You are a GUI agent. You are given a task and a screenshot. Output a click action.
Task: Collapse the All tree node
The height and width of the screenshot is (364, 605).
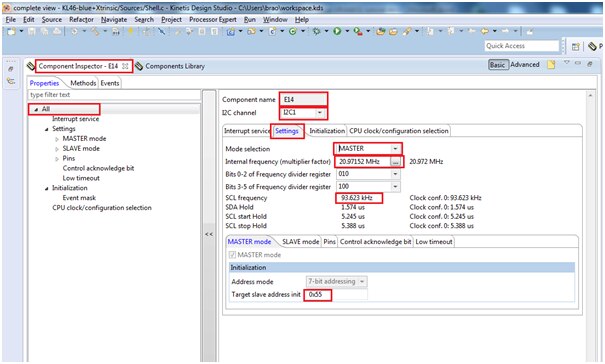pos(36,109)
